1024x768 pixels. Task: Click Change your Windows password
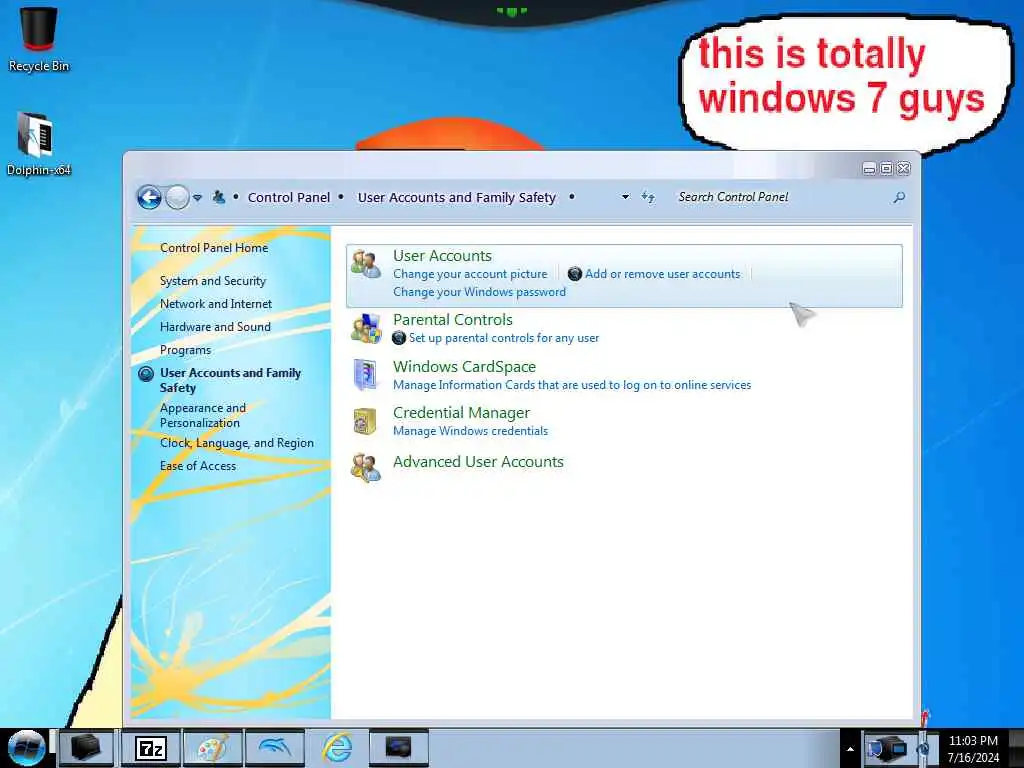click(x=479, y=292)
